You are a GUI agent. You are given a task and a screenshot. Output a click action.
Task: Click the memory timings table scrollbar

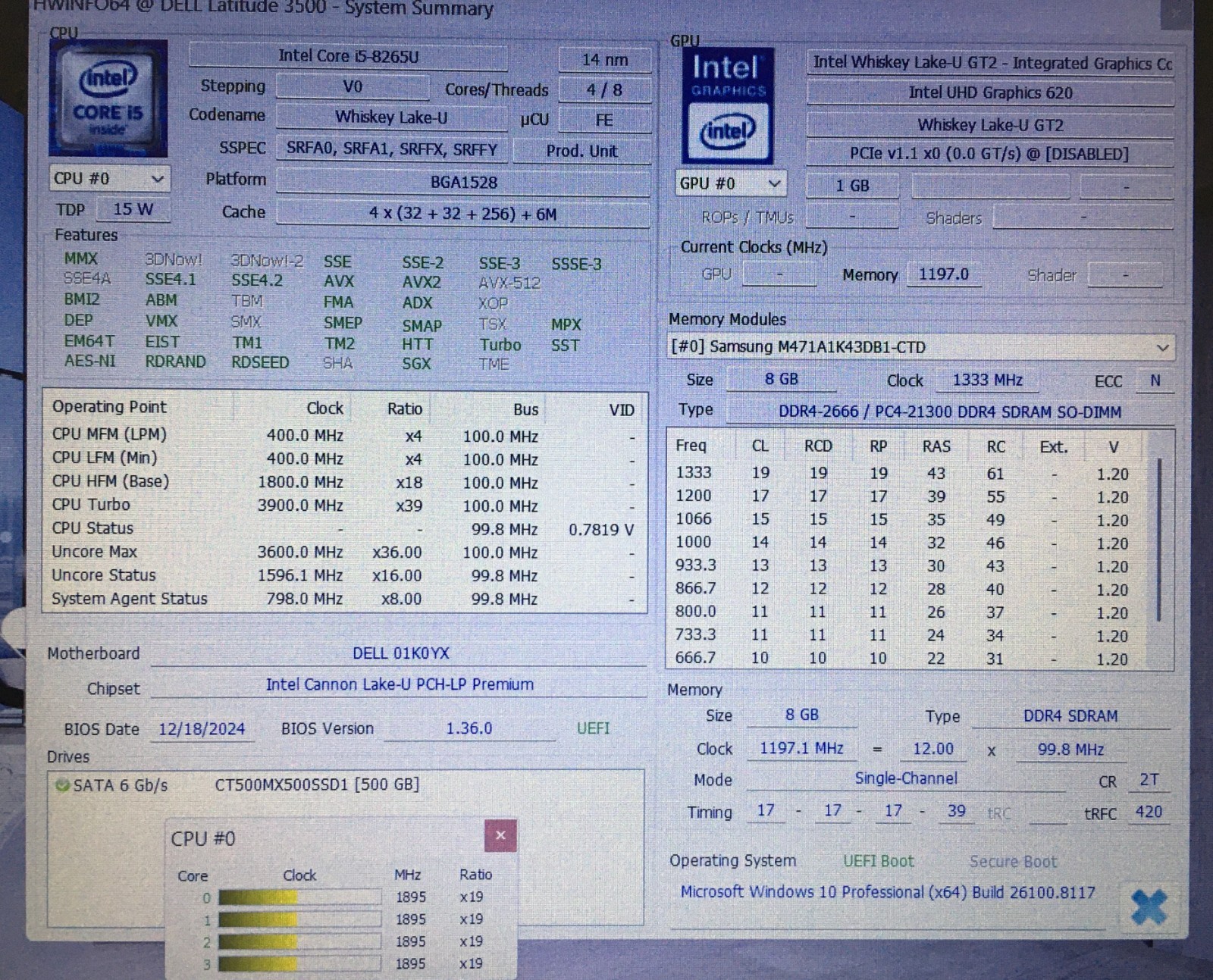pyautogui.click(x=1159, y=540)
